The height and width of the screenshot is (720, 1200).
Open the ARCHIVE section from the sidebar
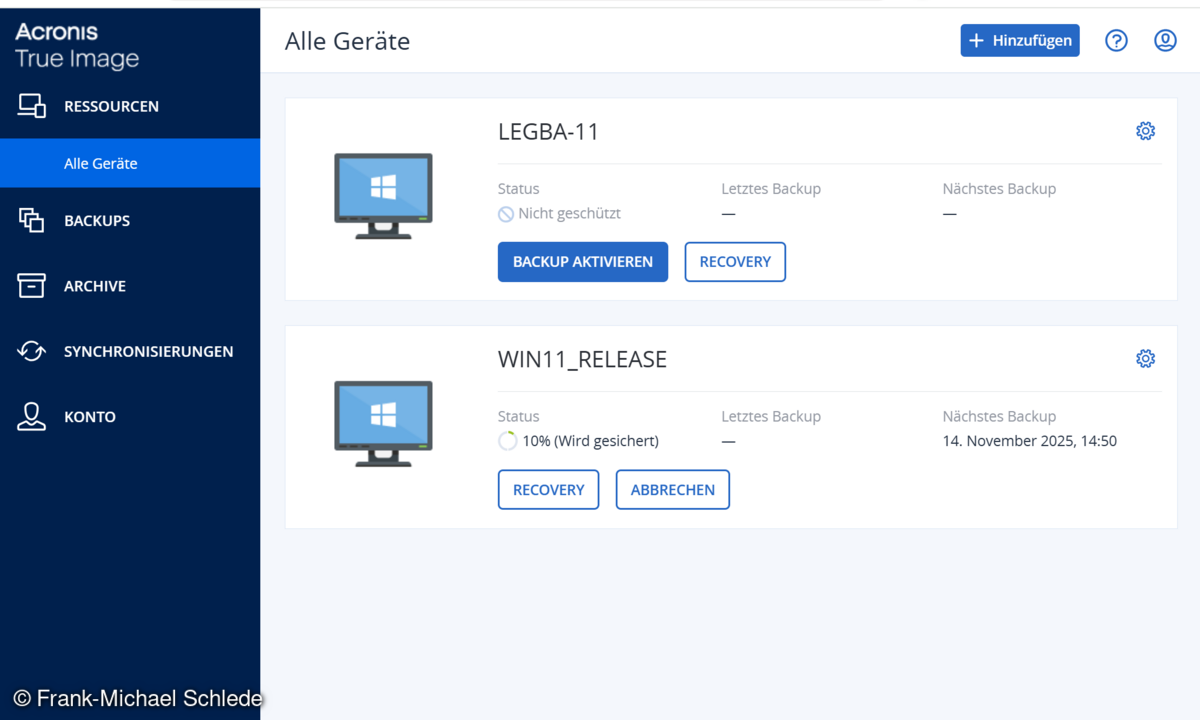point(29,285)
